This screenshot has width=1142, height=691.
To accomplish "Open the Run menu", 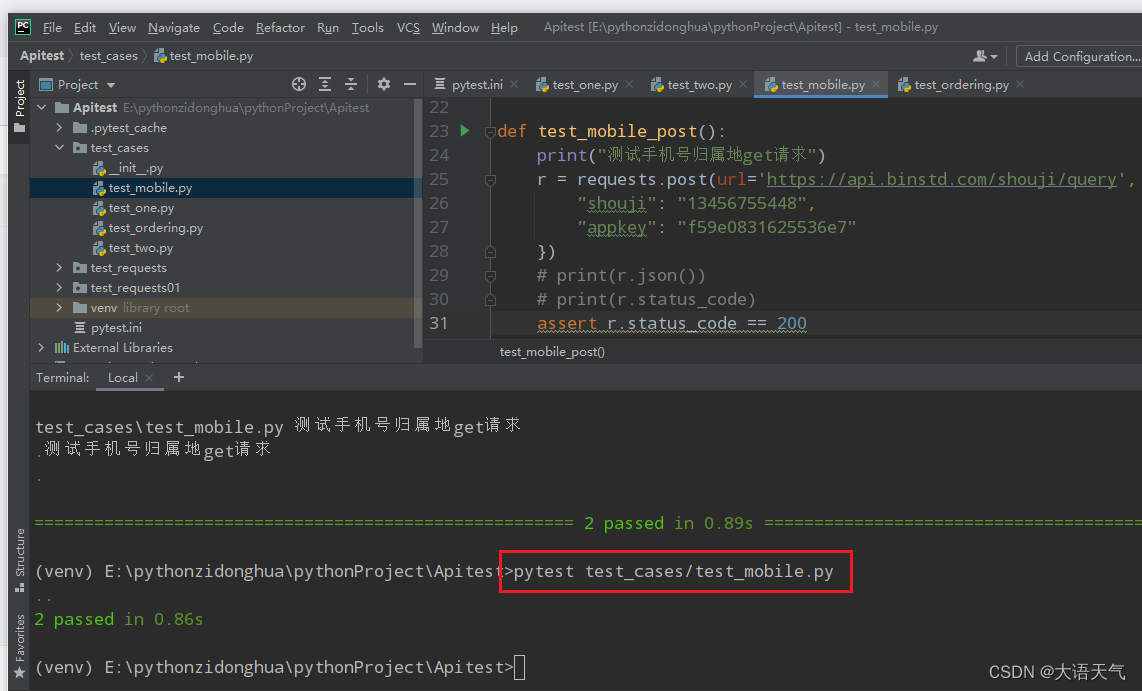I will click(x=328, y=28).
